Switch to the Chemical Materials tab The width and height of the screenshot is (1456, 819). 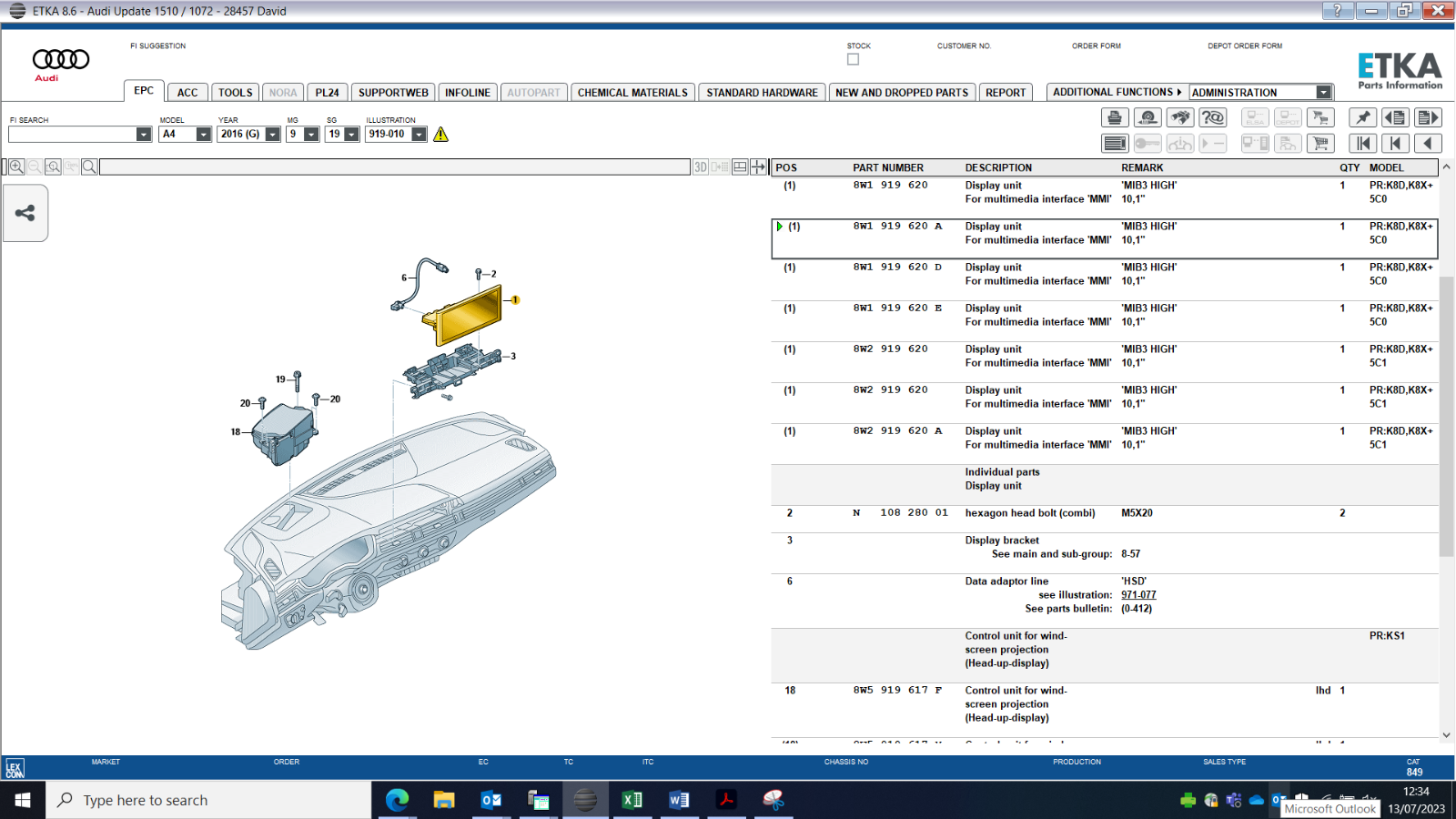point(632,93)
